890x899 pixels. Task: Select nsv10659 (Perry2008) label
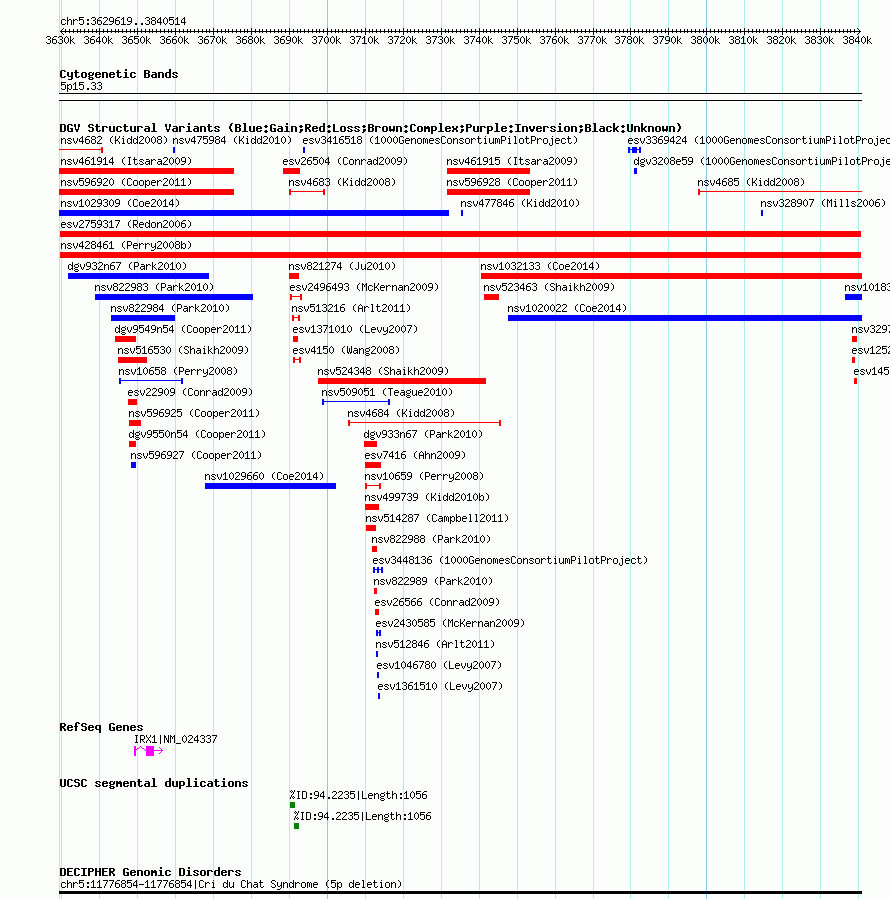tap(424, 476)
